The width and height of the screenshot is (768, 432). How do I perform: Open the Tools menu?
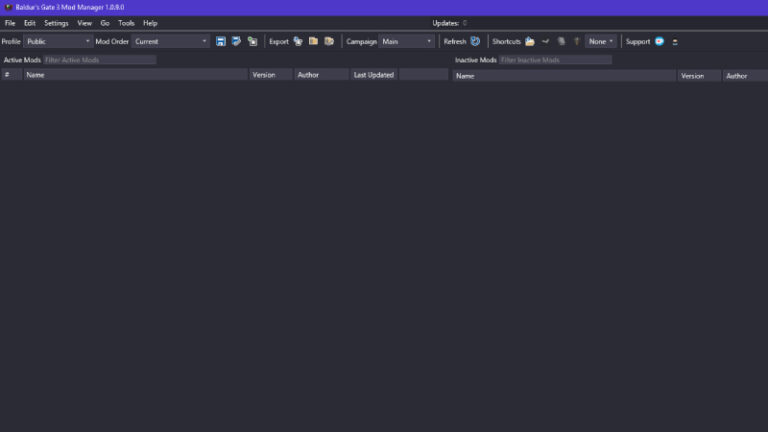coord(126,22)
